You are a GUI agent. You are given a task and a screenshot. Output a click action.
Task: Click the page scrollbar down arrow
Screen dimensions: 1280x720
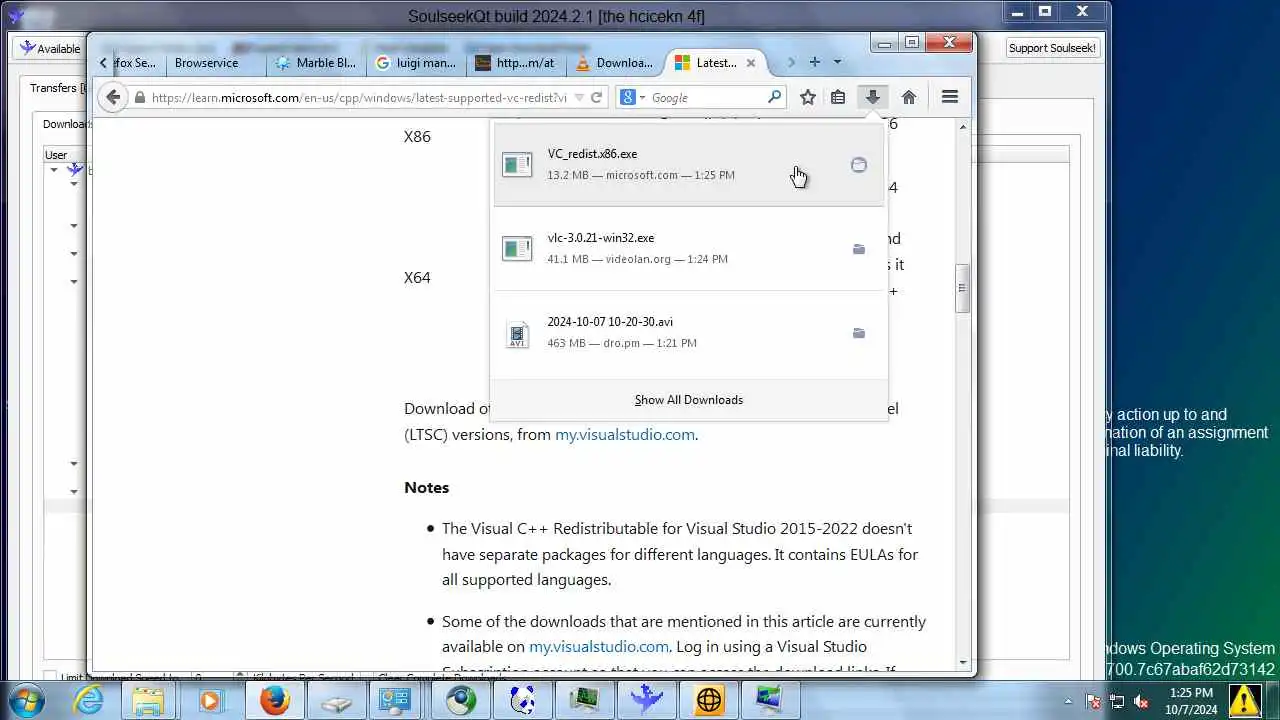pos(963,662)
